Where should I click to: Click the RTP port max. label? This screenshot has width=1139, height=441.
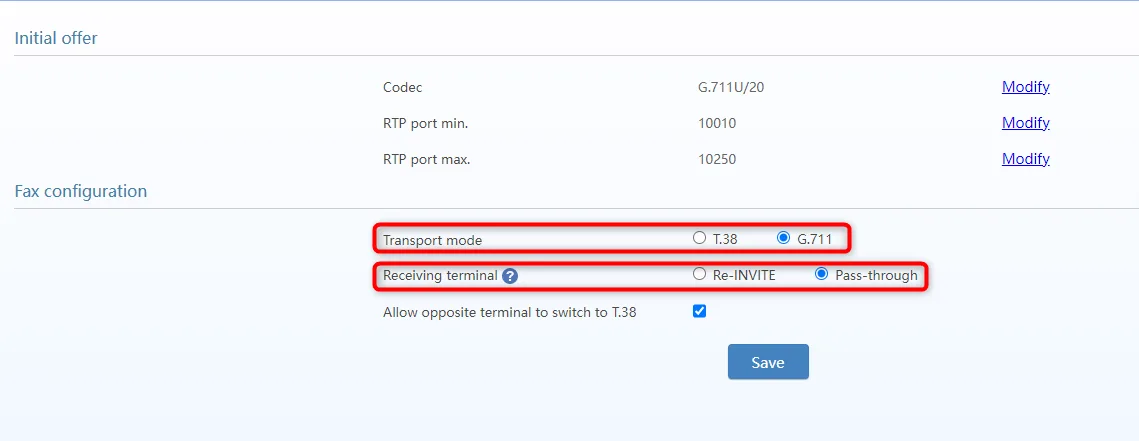426,159
